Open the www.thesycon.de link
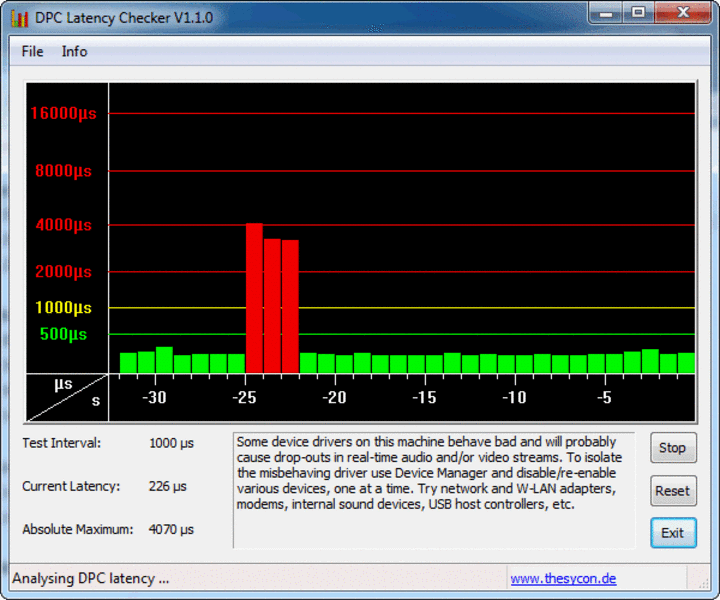The image size is (720, 600). pyautogui.click(x=563, y=578)
